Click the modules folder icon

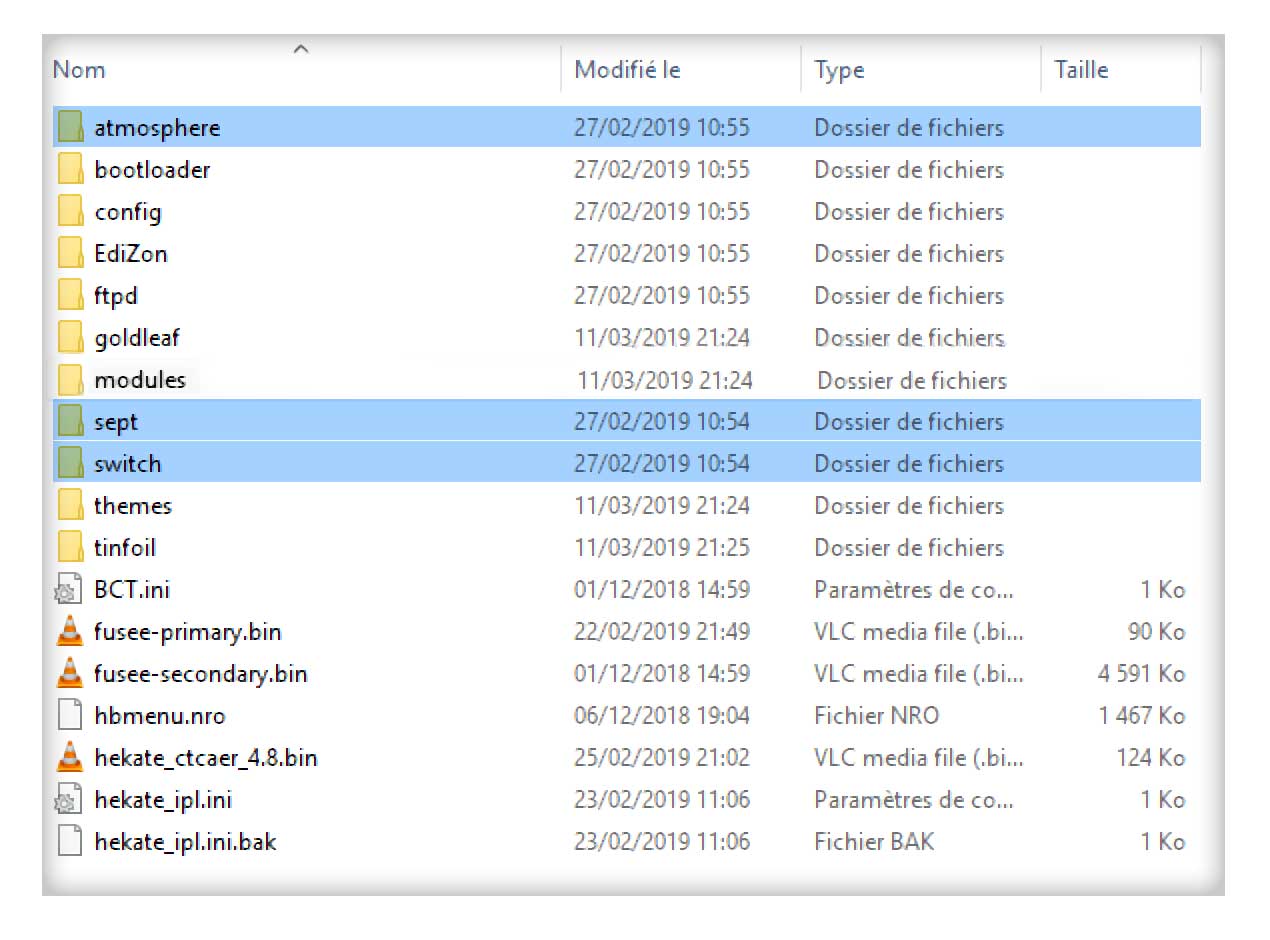pos(69,380)
